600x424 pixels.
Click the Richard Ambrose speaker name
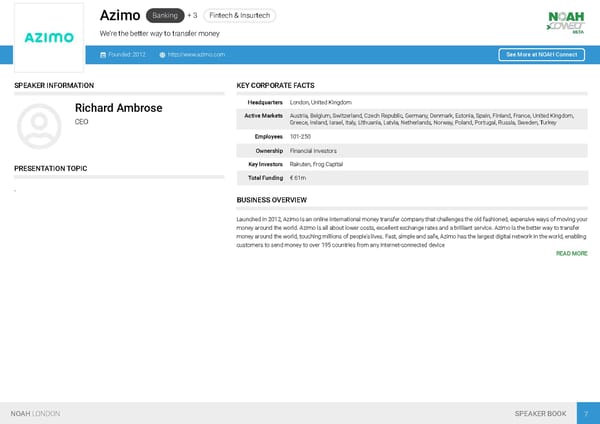coord(118,108)
